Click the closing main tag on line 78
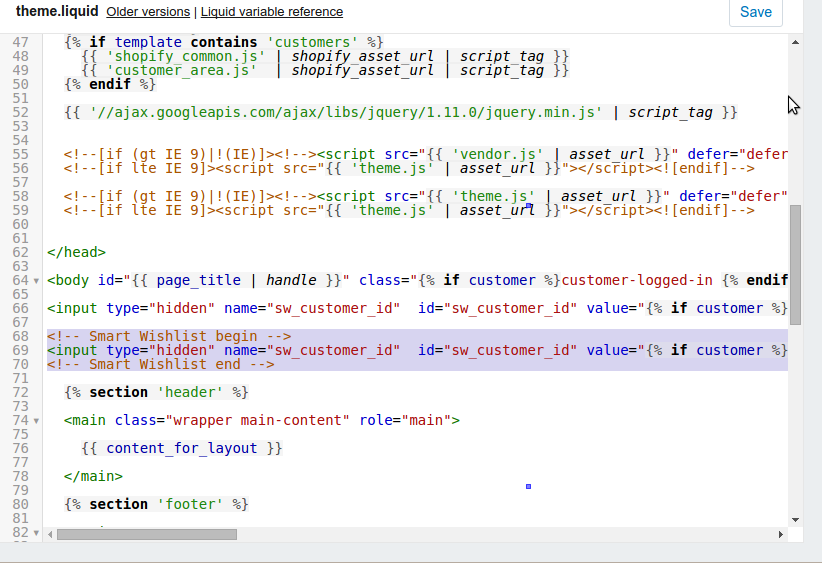 tap(93, 476)
